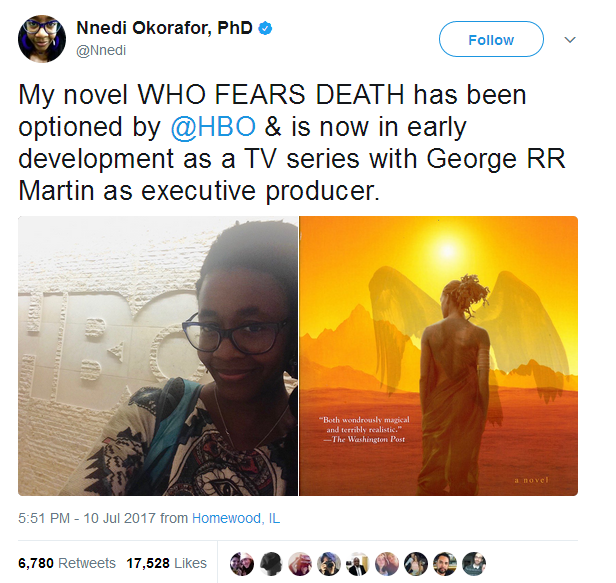Click the fifth liker avatar in suit

(x=358, y=564)
